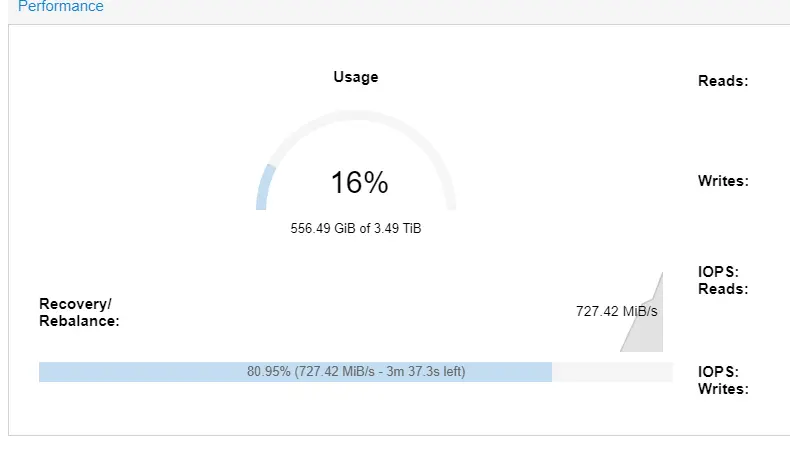Click the IOPS Reads label
This screenshot has width=790, height=450.
point(723,280)
